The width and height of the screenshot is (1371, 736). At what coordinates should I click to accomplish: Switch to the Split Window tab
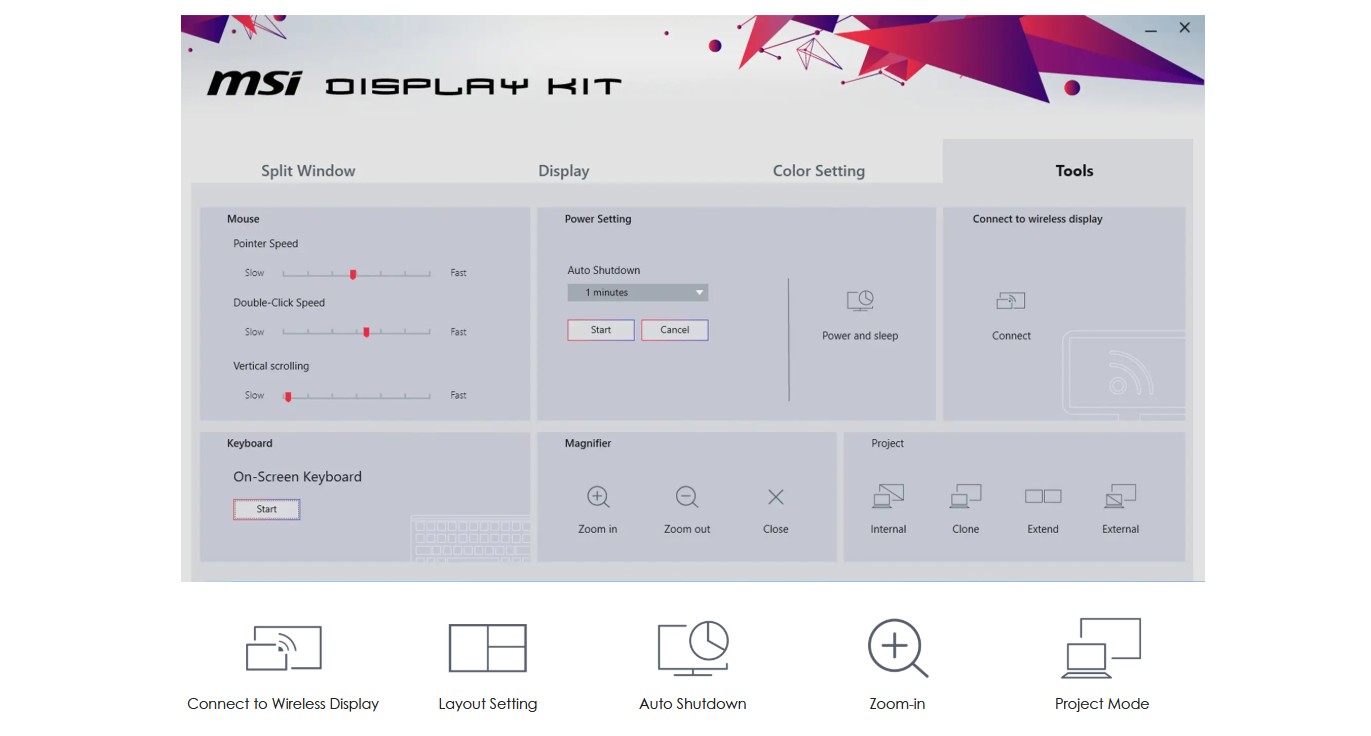pyautogui.click(x=308, y=171)
